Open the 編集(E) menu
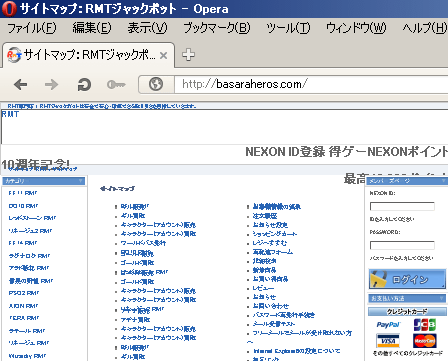448x361 pixels. (x=92, y=28)
